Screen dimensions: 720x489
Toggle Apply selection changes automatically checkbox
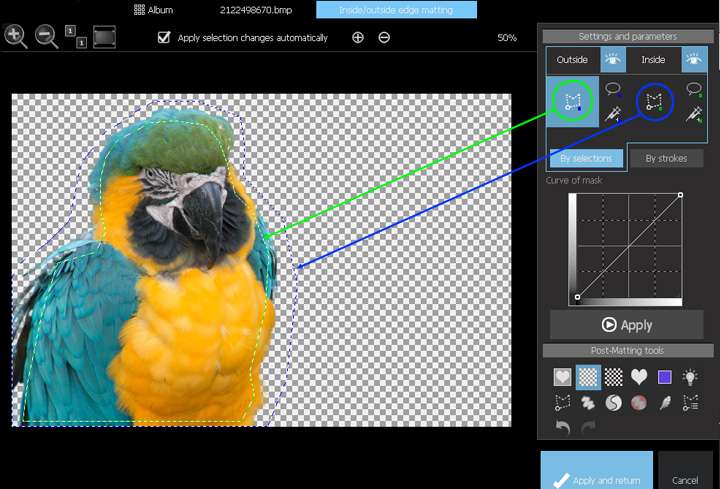164,37
